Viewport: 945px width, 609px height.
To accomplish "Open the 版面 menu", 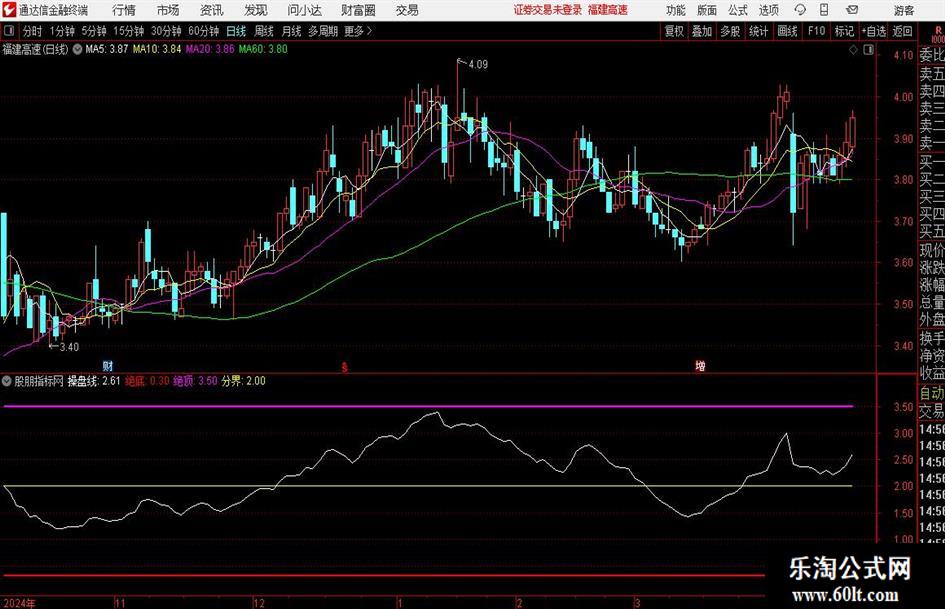I will (x=707, y=10).
